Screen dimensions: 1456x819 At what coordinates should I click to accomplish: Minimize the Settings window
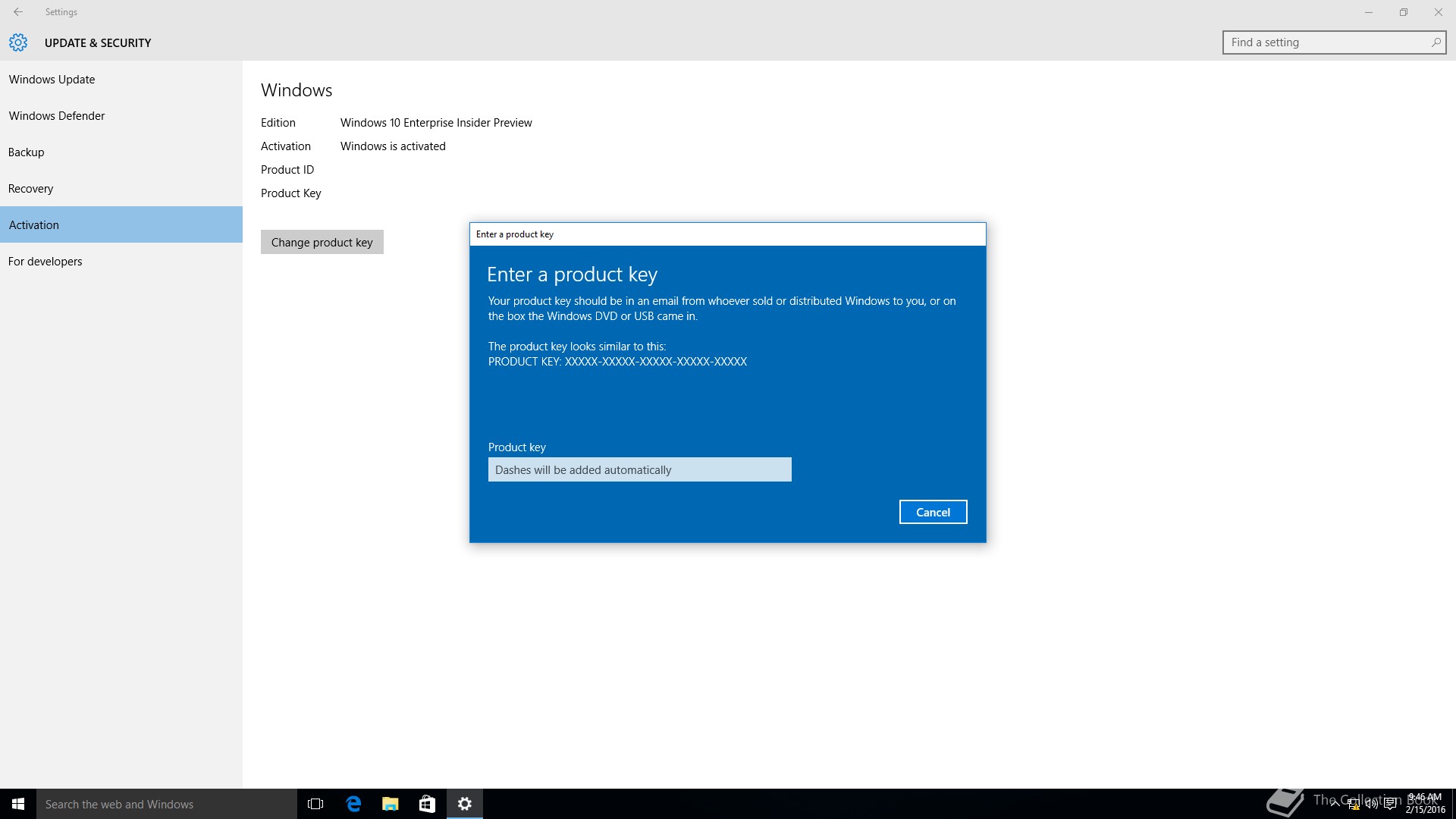pos(1369,12)
